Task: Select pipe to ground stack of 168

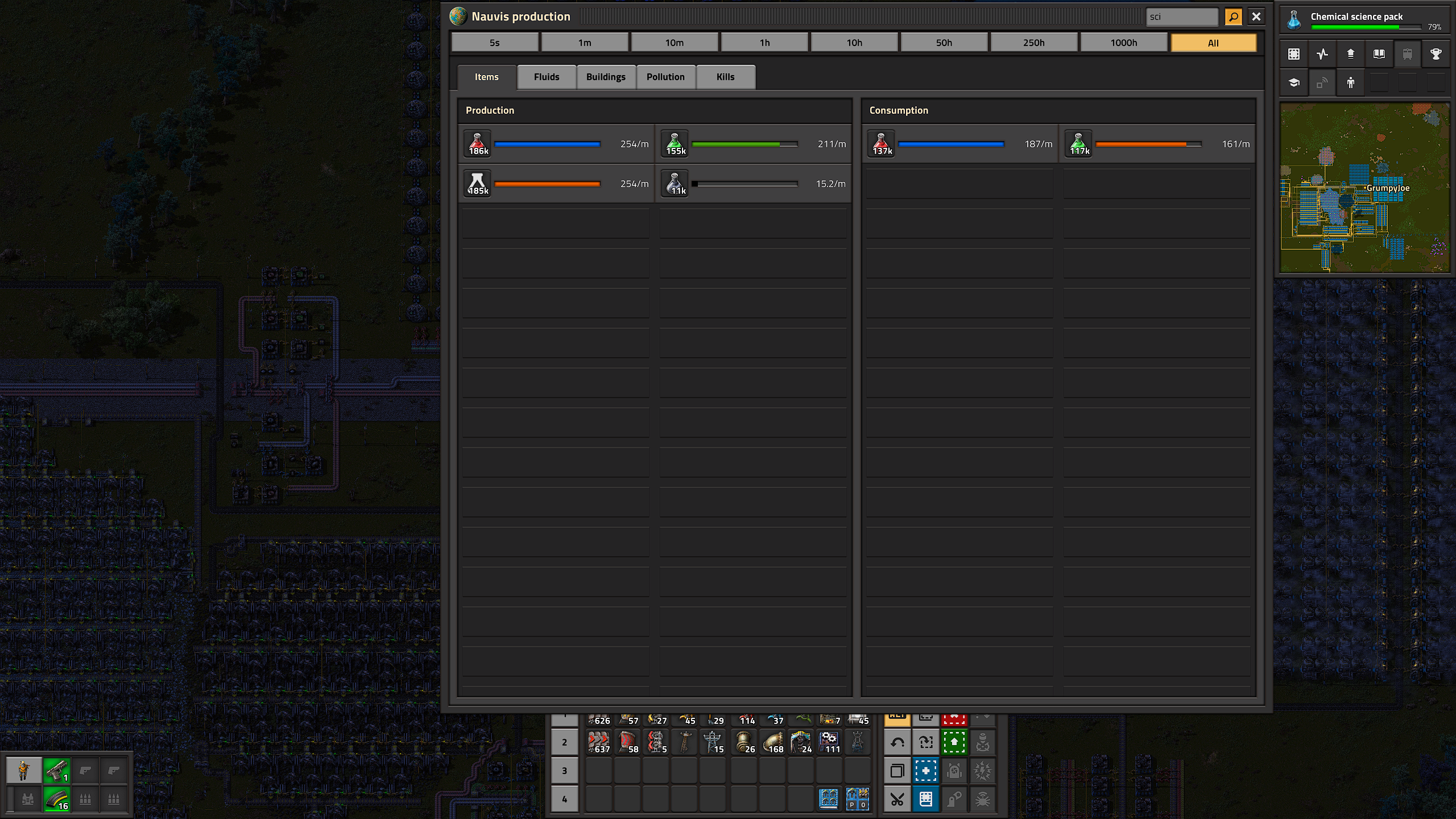Action: tap(772, 742)
